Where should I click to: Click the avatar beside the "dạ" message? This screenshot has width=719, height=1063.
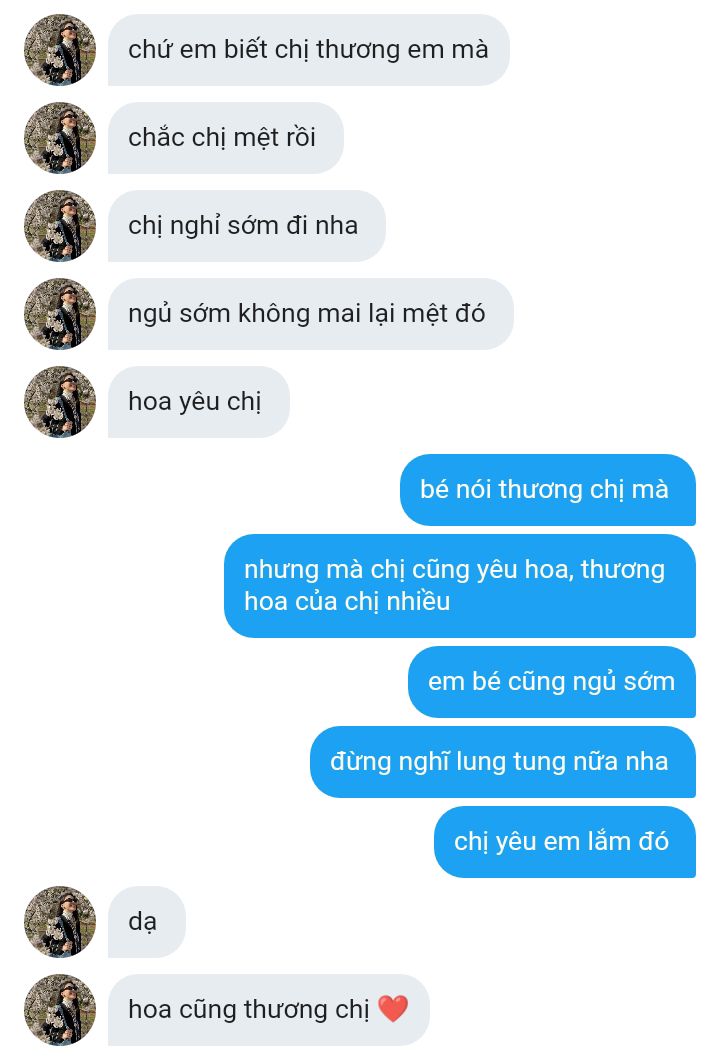(x=60, y=922)
